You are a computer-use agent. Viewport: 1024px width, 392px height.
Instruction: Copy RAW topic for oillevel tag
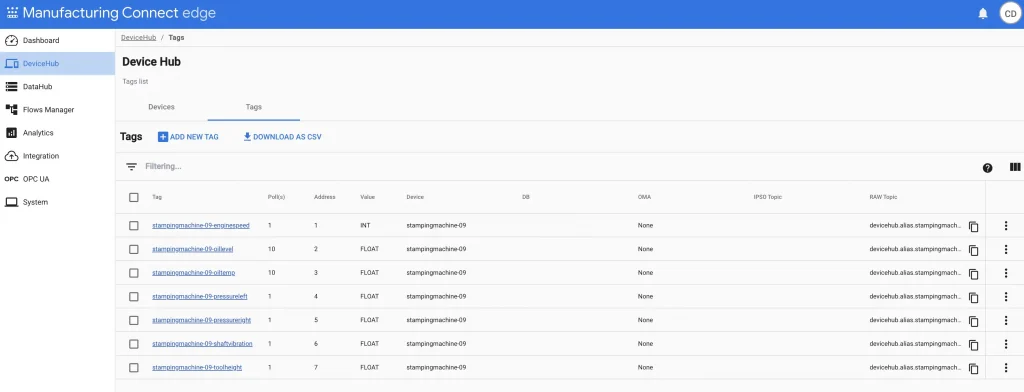pos(973,250)
